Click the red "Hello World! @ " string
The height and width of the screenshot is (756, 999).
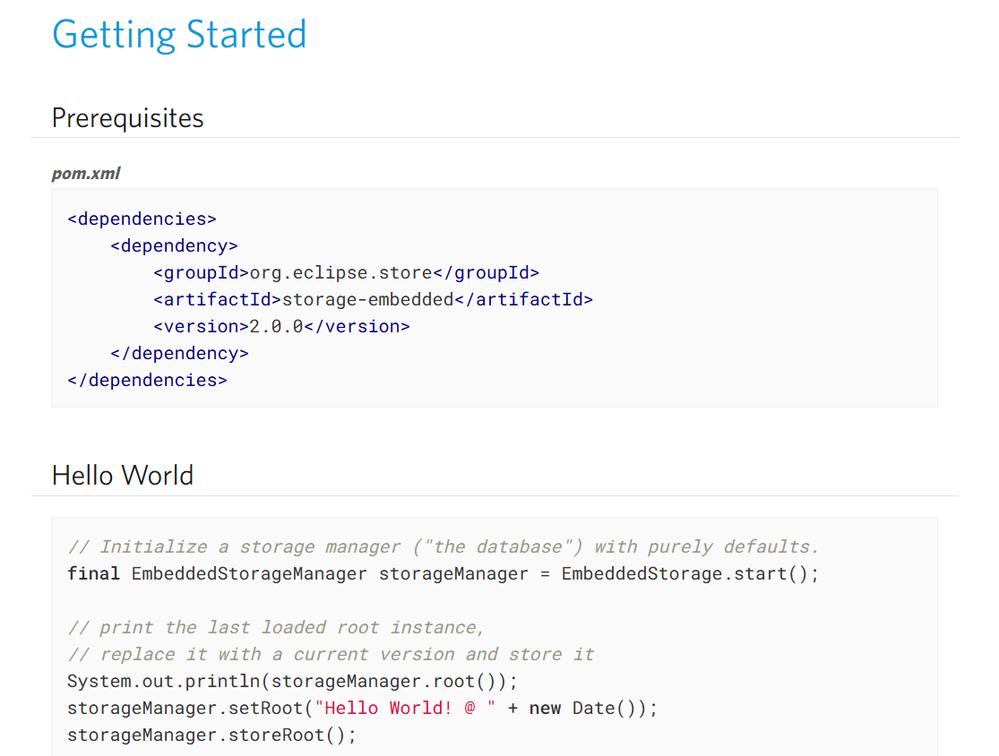(x=405, y=708)
